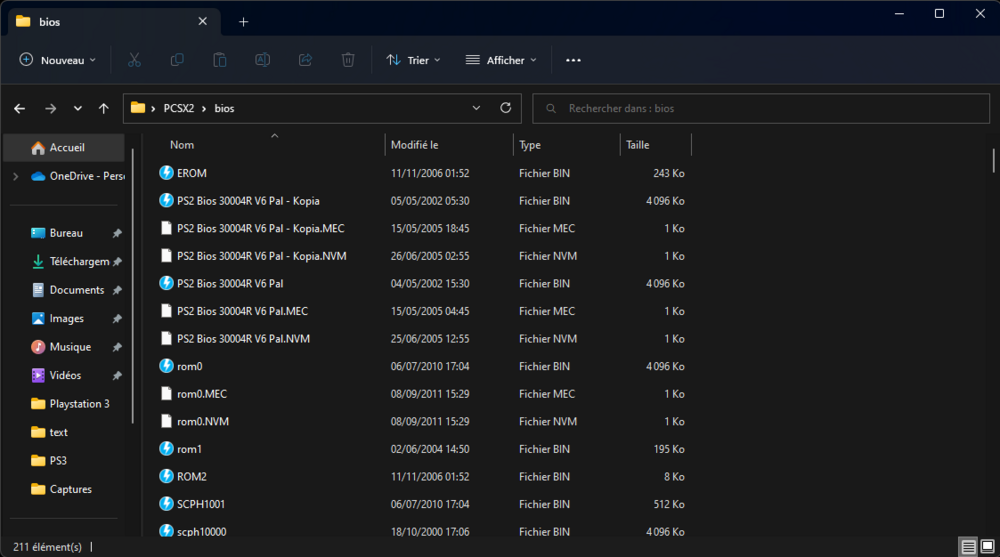
Task: Open the Afficher view dropdown
Action: (x=501, y=60)
